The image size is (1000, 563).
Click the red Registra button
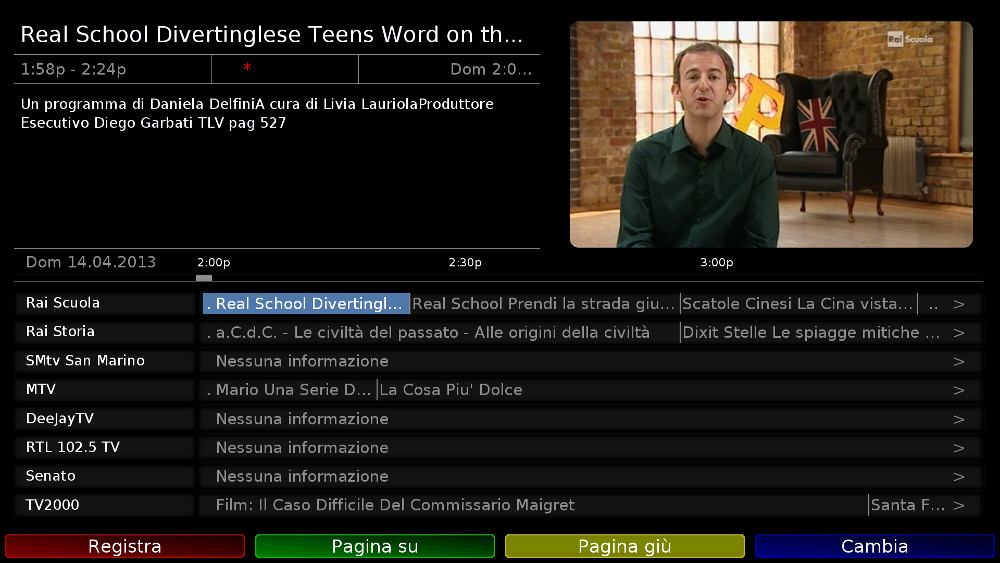tap(125, 546)
